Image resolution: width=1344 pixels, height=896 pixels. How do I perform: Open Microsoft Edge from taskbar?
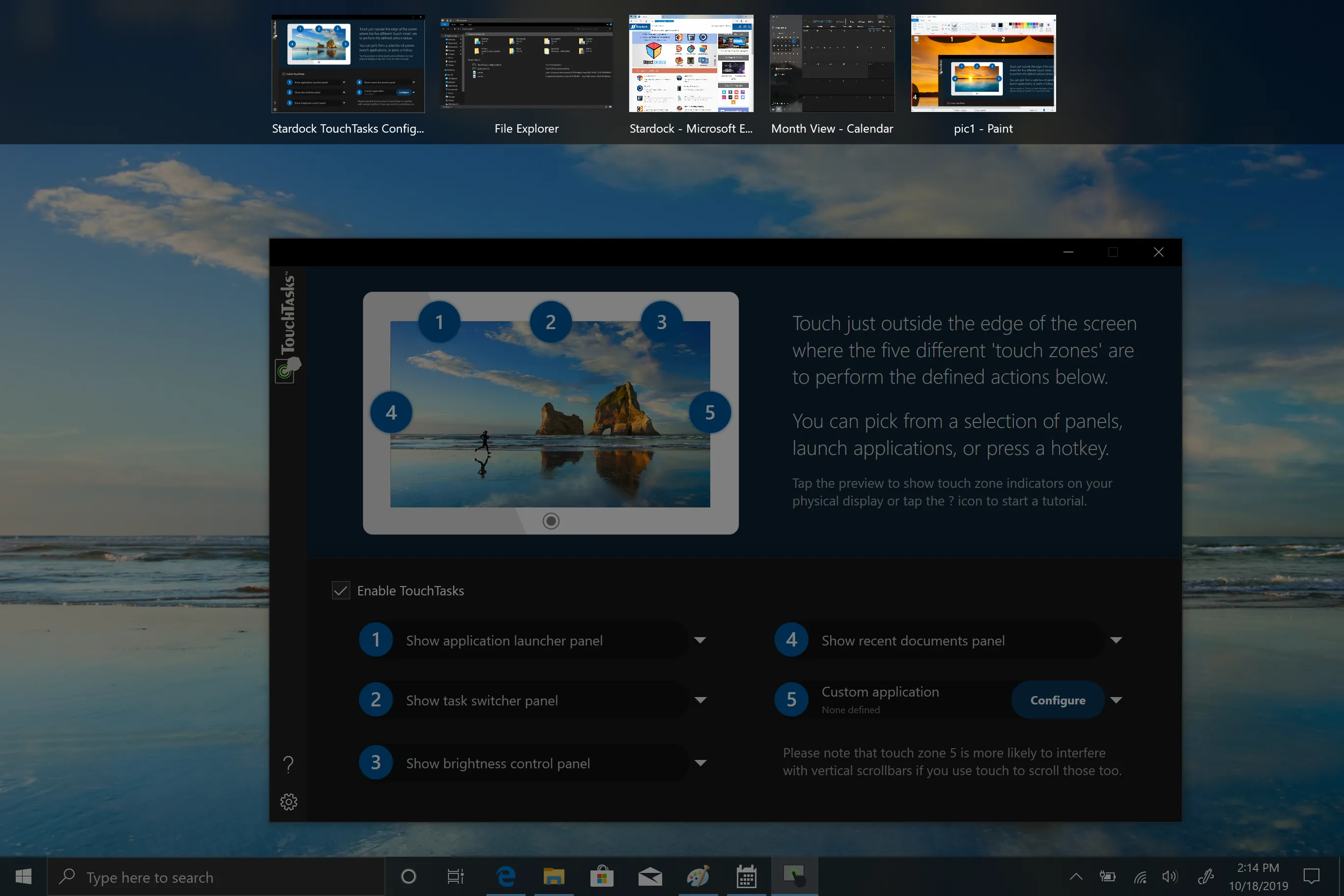coord(505,876)
